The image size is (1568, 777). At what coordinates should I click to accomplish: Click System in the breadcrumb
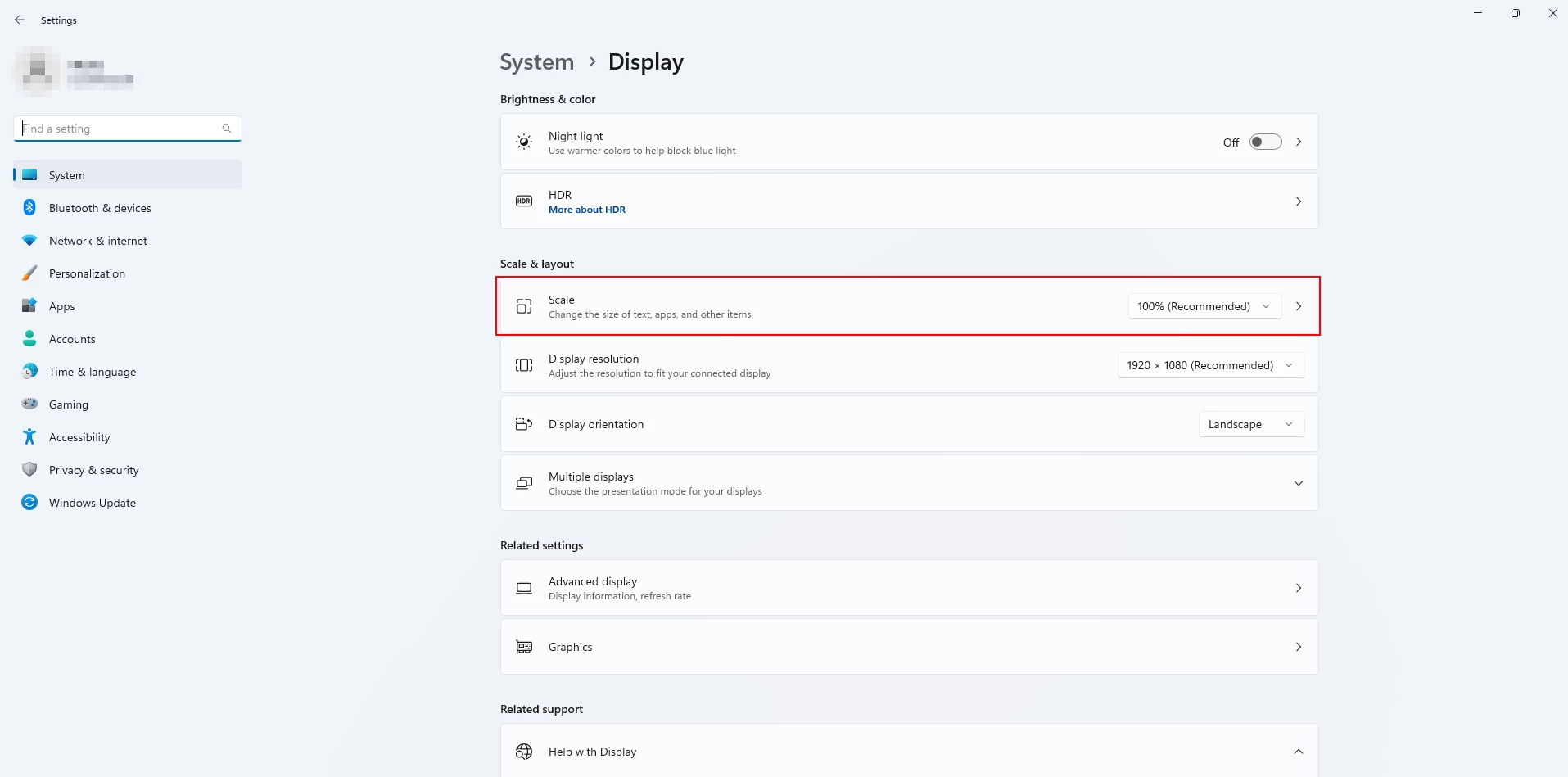pyautogui.click(x=537, y=62)
